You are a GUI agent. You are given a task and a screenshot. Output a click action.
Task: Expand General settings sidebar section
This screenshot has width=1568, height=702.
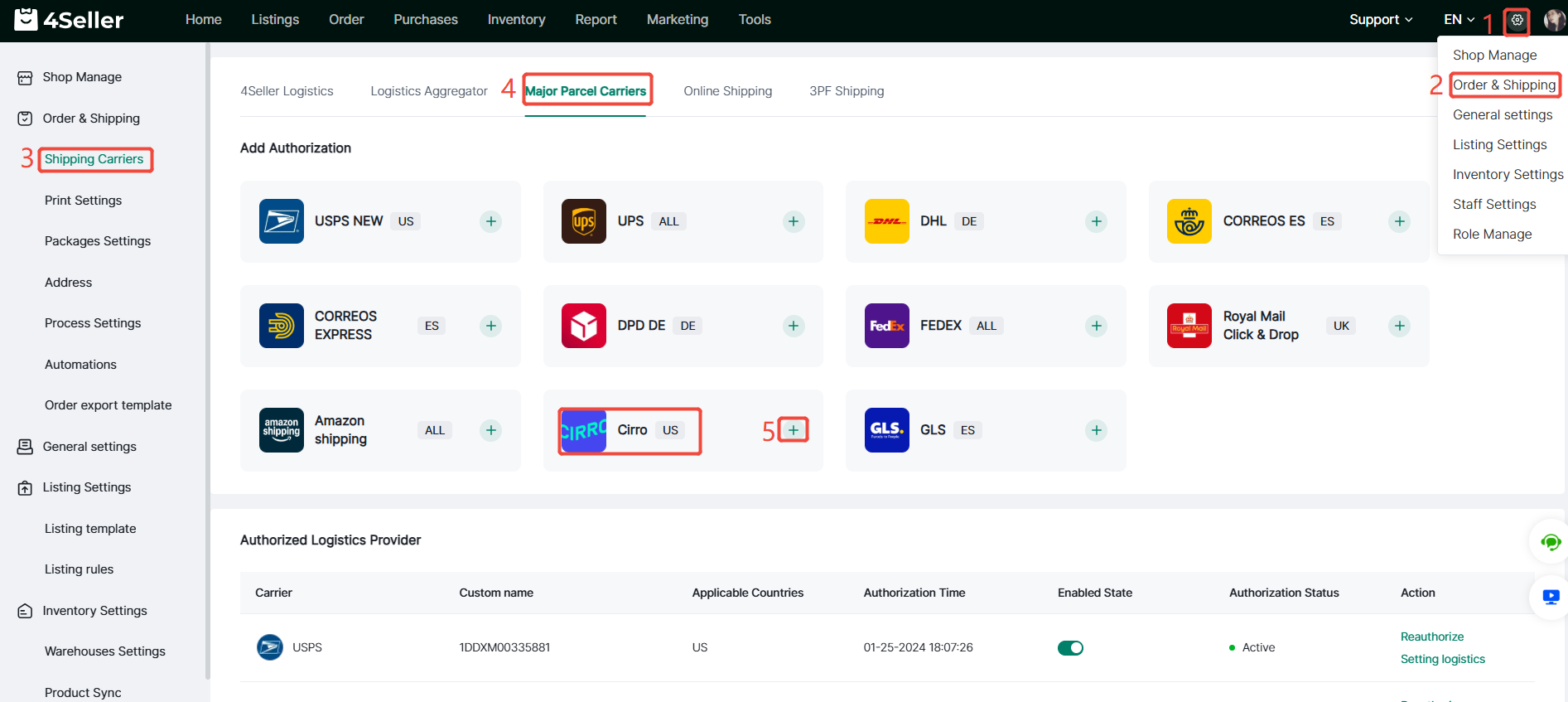tap(89, 447)
